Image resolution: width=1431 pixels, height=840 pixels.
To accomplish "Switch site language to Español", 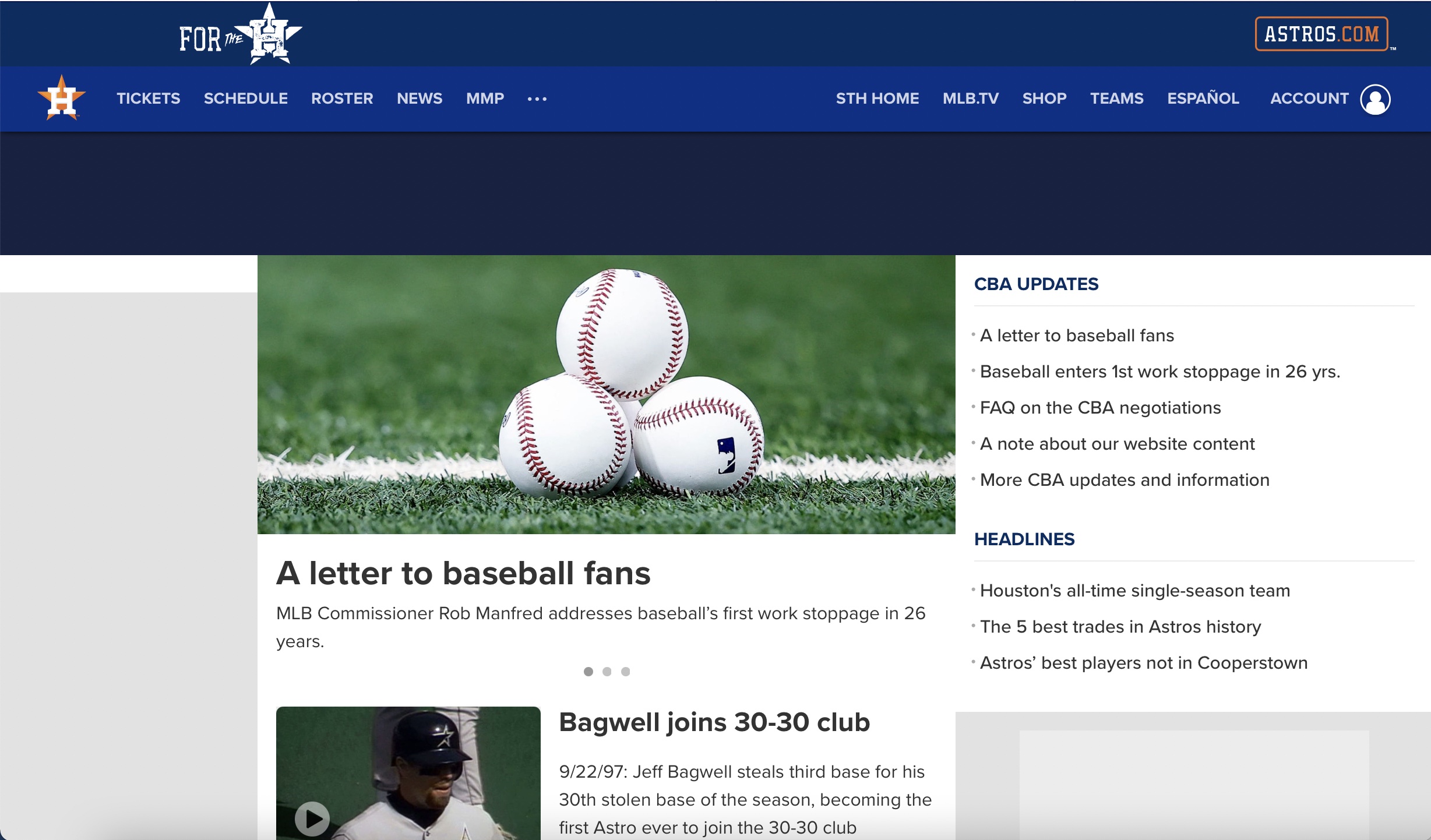I will tap(1203, 98).
